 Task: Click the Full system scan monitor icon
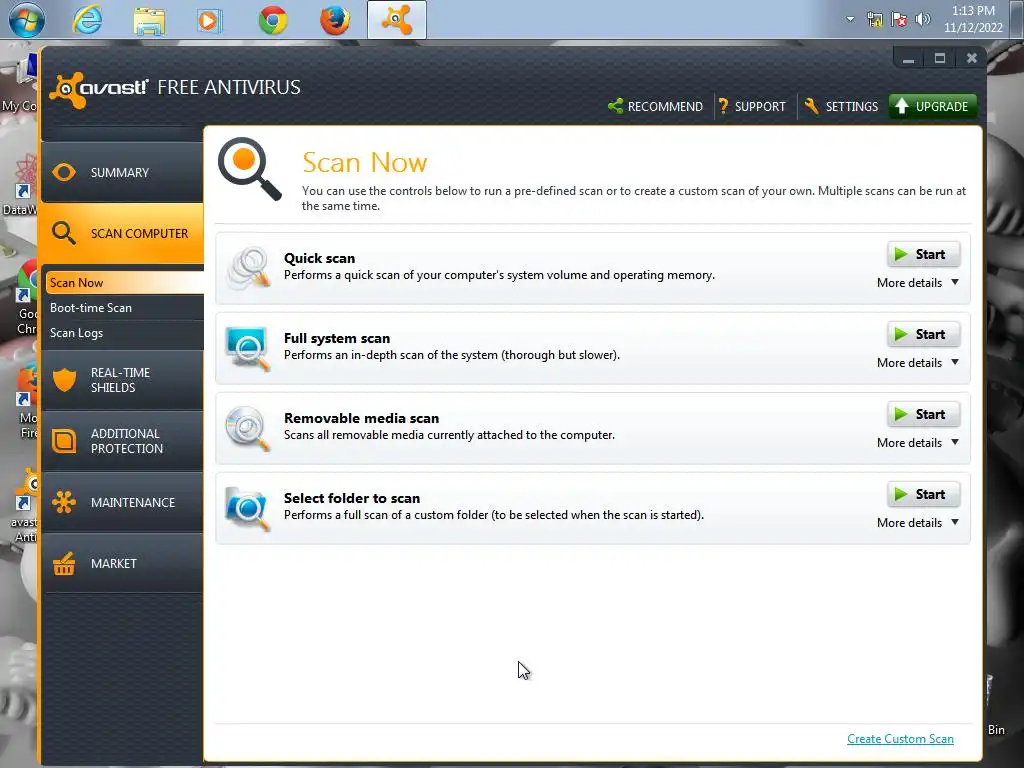pos(248,348)
